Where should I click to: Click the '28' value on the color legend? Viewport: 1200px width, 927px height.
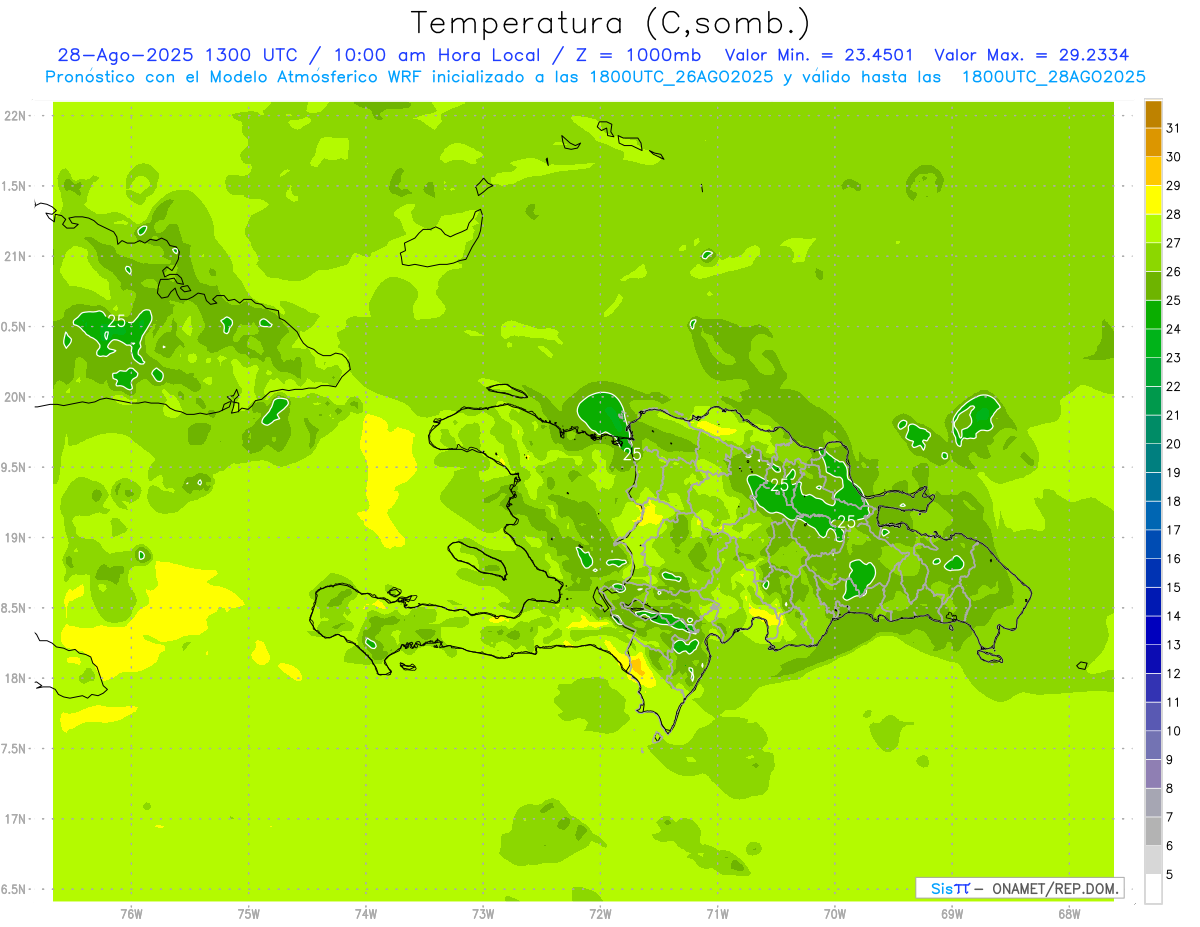coord(1173,214)
